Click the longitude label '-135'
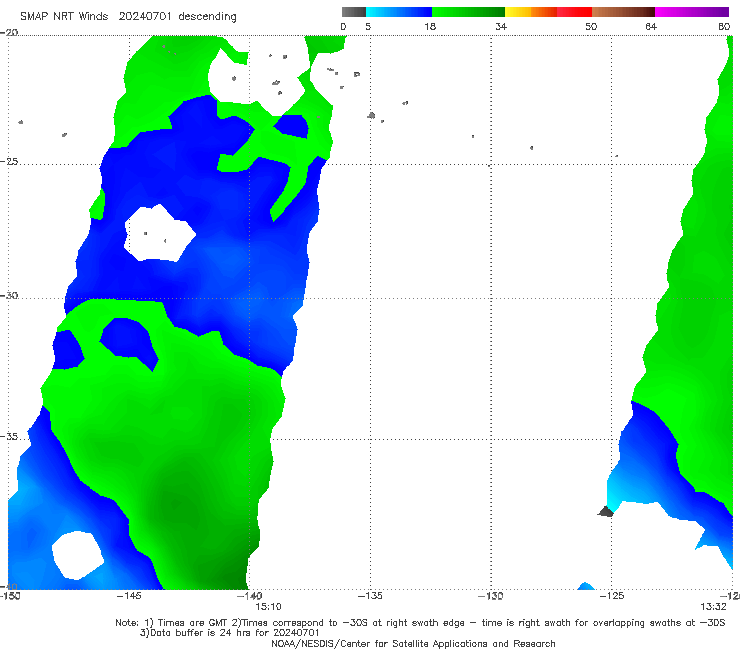 (370, 596)
